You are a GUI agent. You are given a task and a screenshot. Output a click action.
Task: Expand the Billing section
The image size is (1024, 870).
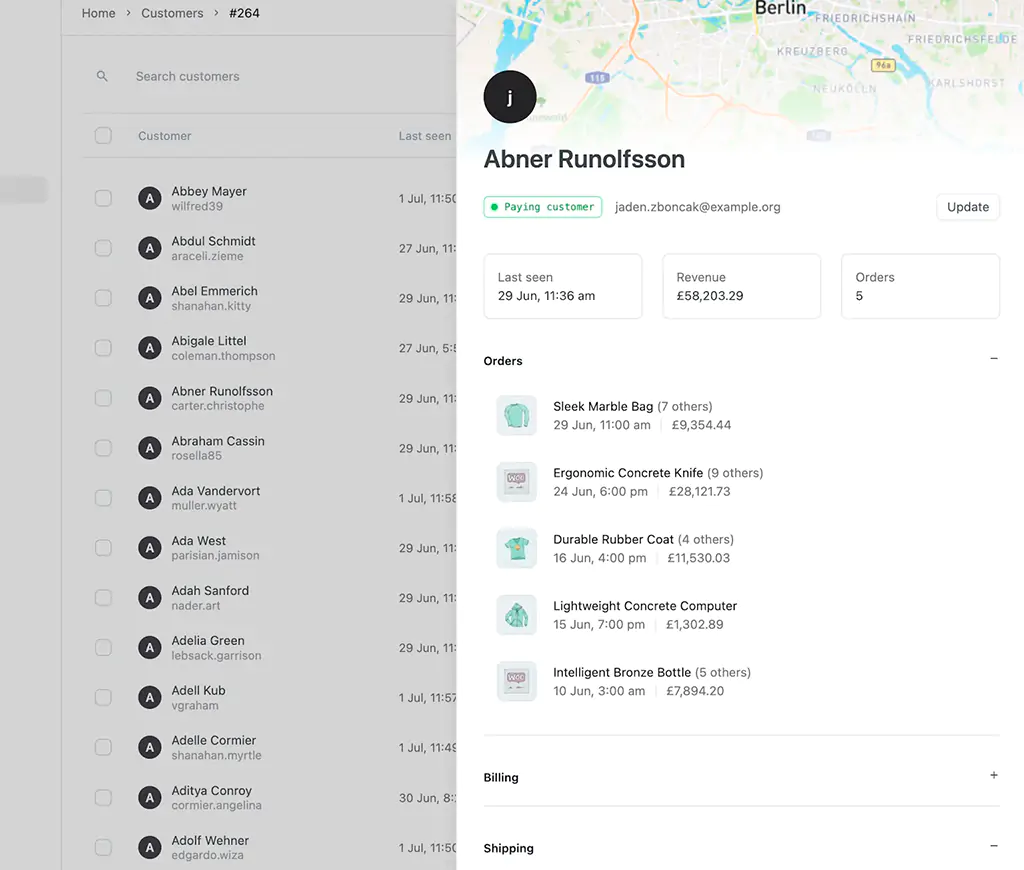click(x=993, y=776)
